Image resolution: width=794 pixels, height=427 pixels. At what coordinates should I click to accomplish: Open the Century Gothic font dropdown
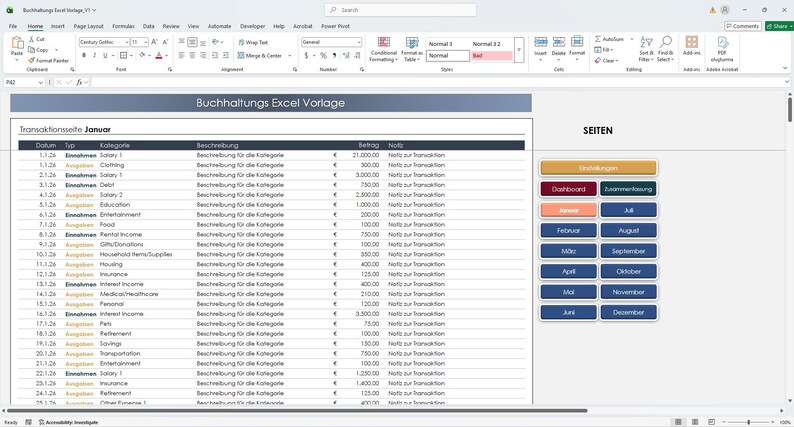[127, 42]
